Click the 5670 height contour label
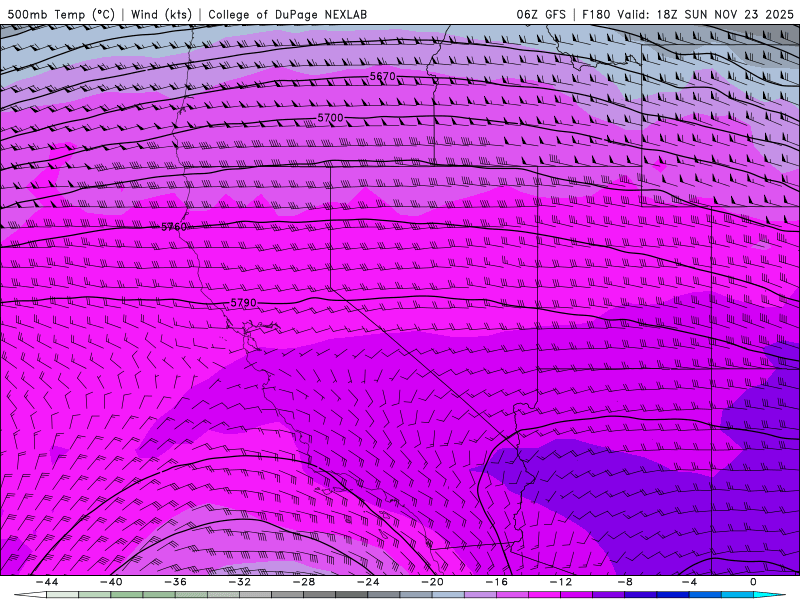This screenshot has height=600, width=800. 382,77
